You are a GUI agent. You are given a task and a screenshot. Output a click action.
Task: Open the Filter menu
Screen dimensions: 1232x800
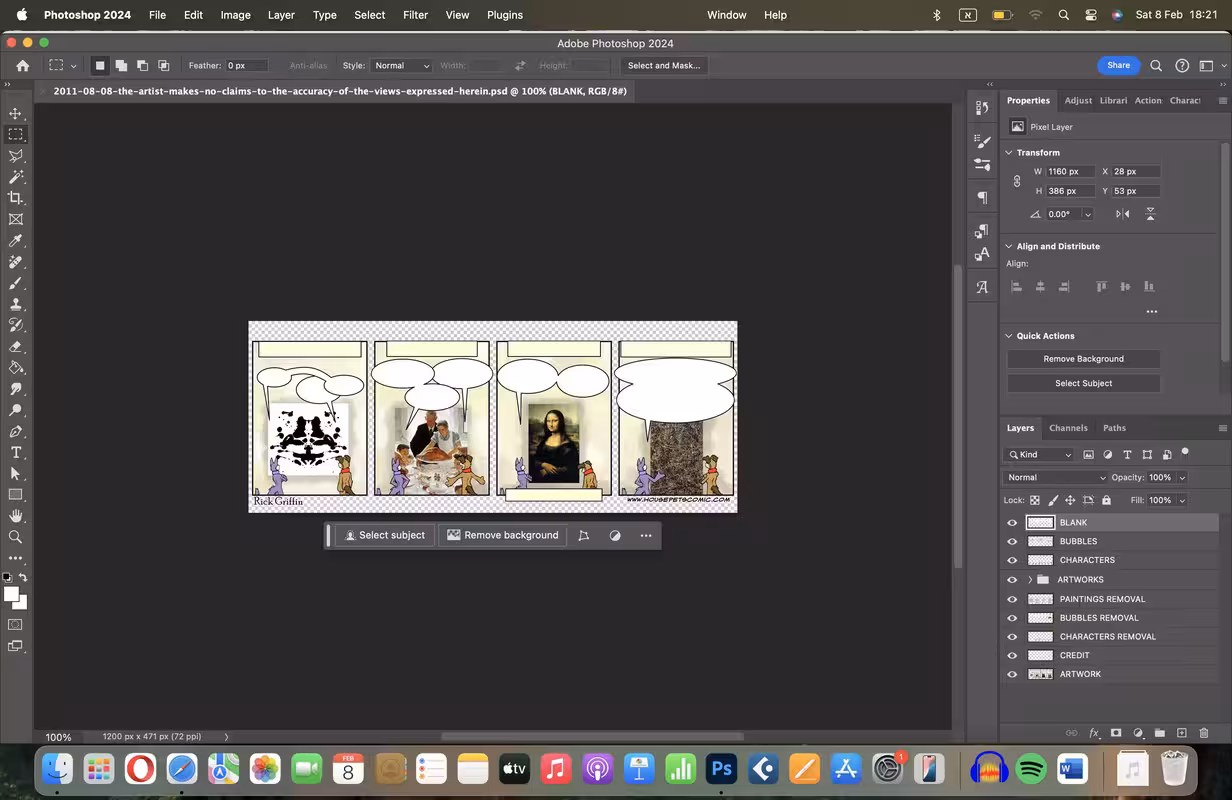pyautogui.click(x=415, y=15)
